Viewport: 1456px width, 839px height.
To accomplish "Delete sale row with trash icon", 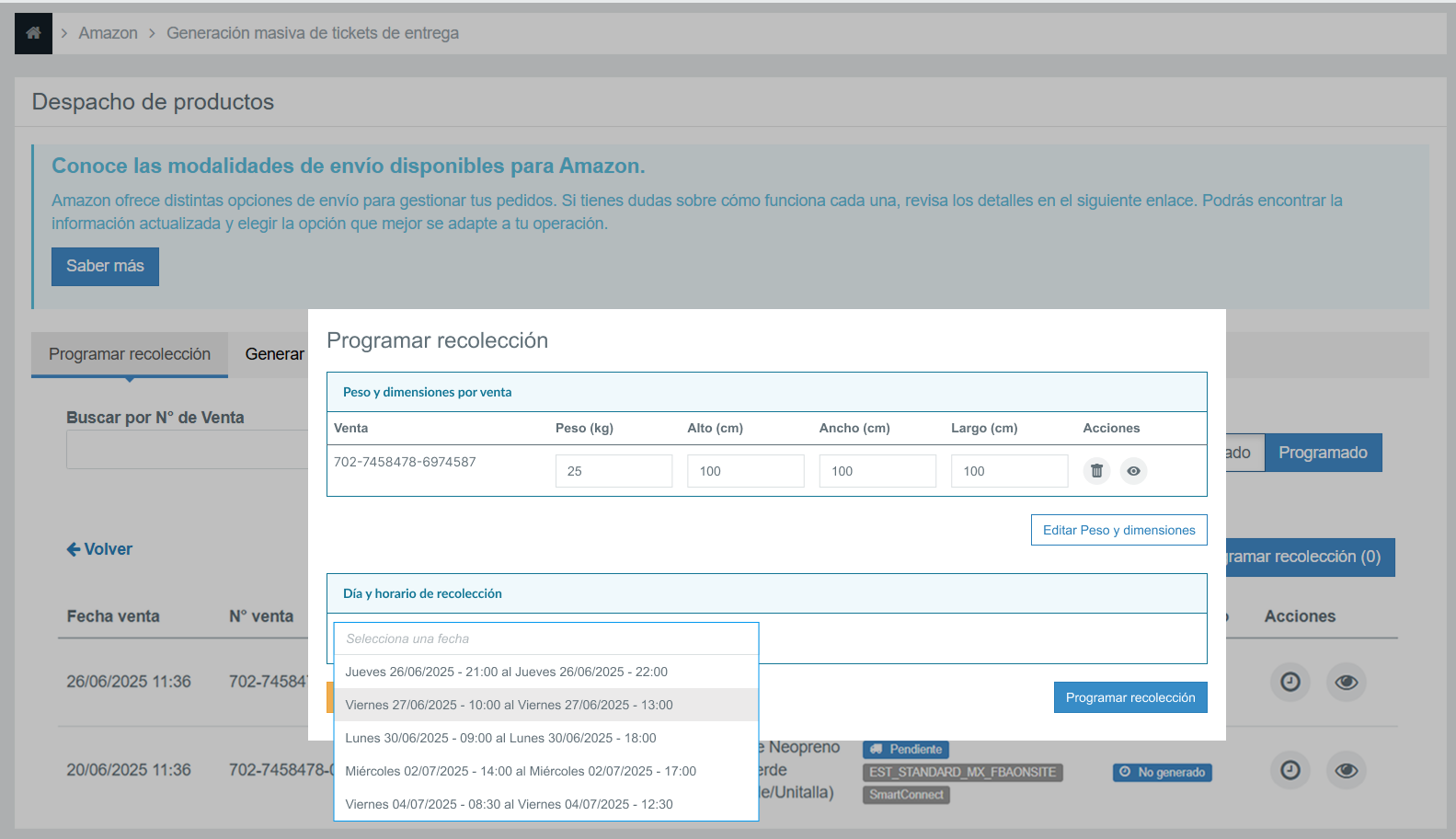I will [1096, 471].
